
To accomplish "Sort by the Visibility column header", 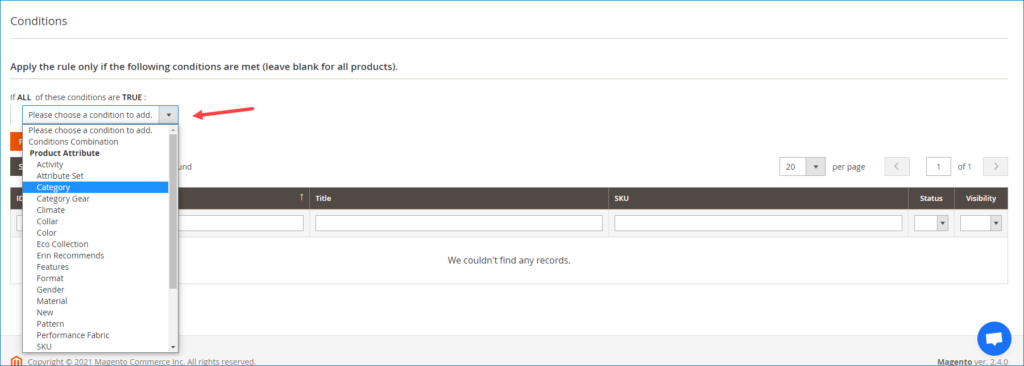I will (x=981, y=198).
